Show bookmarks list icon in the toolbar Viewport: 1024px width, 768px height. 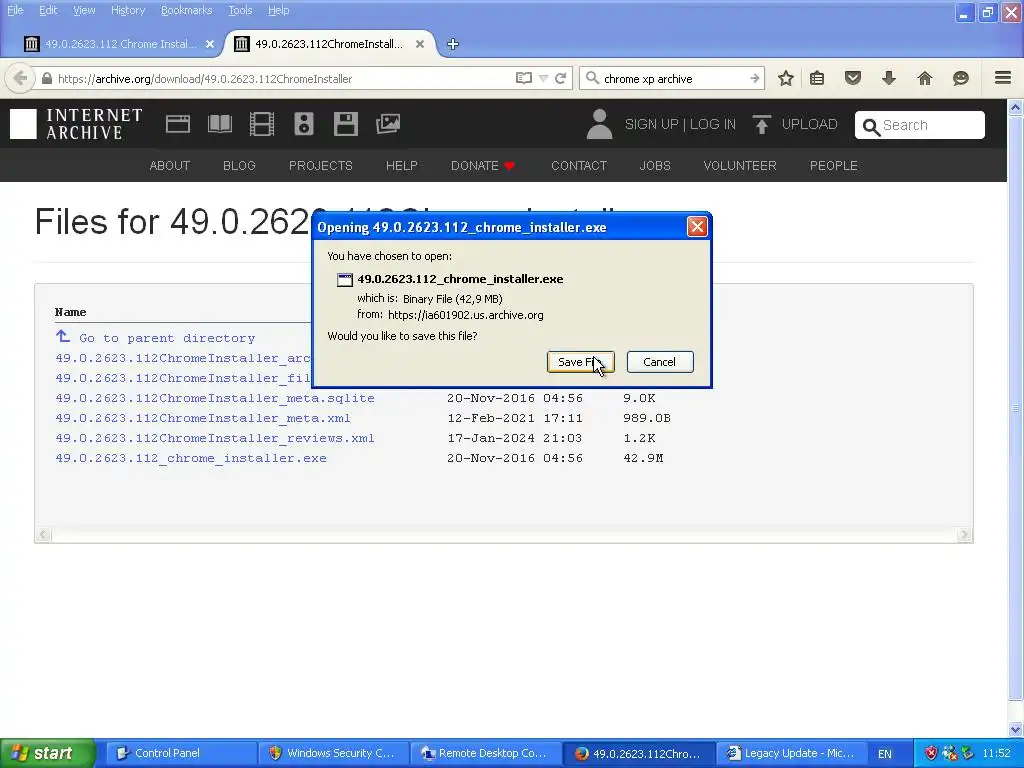[x=817, y=78]
